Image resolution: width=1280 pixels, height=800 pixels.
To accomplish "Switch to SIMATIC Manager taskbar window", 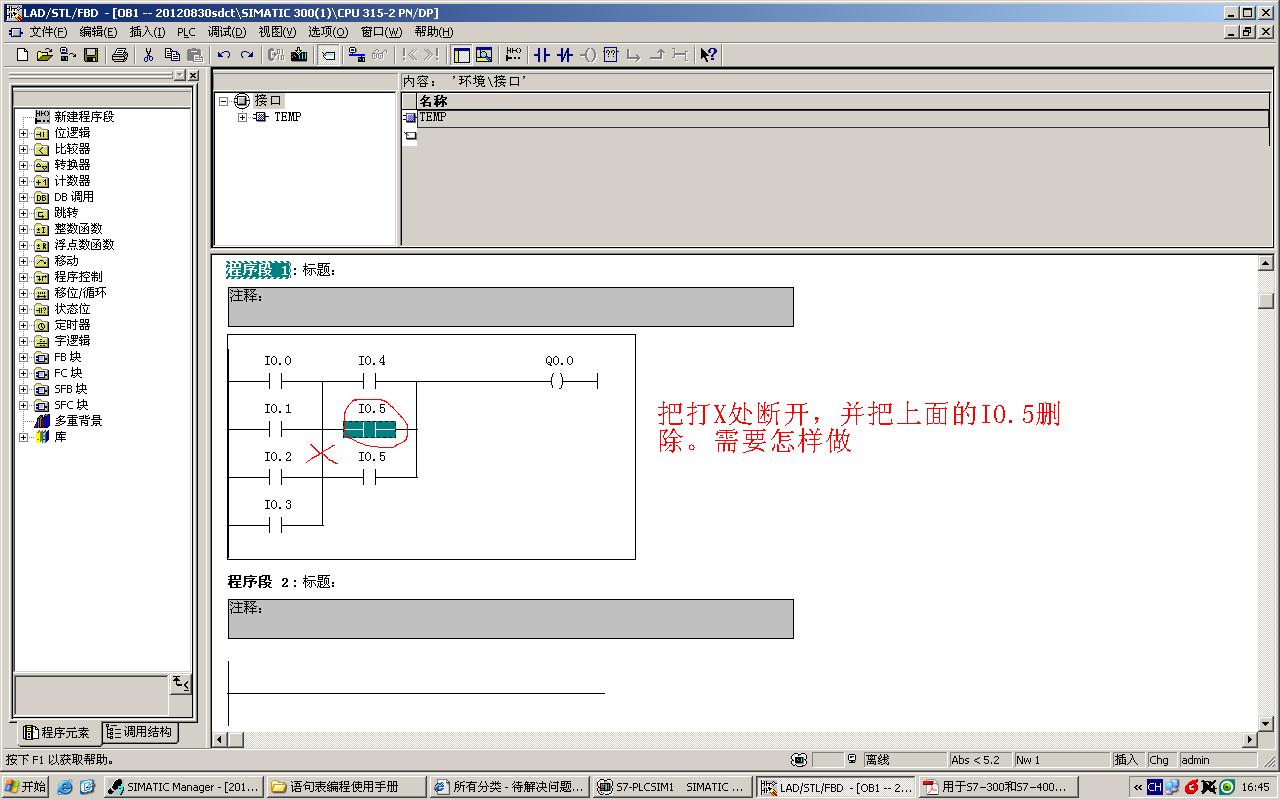I will click(184, 787).
